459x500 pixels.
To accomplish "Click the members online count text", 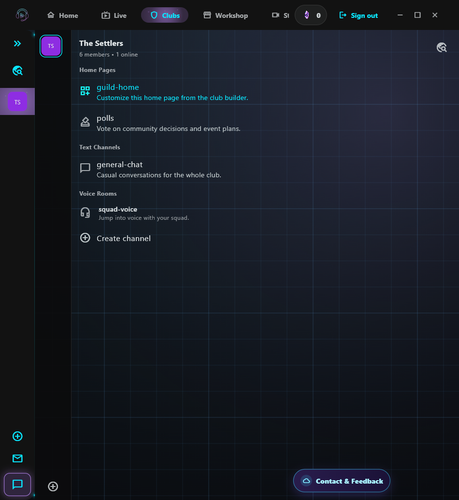I will point(108,55).
